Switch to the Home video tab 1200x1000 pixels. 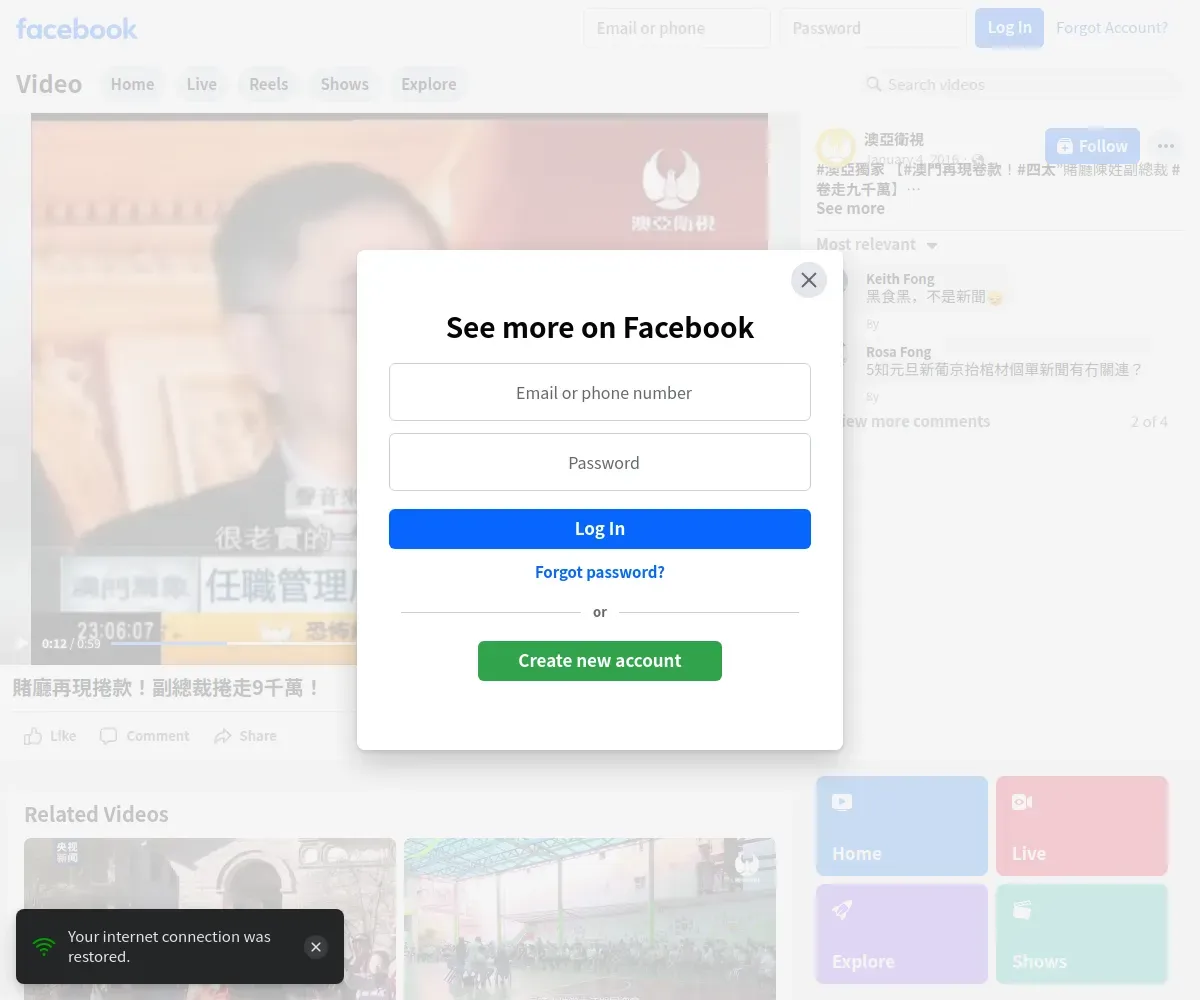[132, 84]
